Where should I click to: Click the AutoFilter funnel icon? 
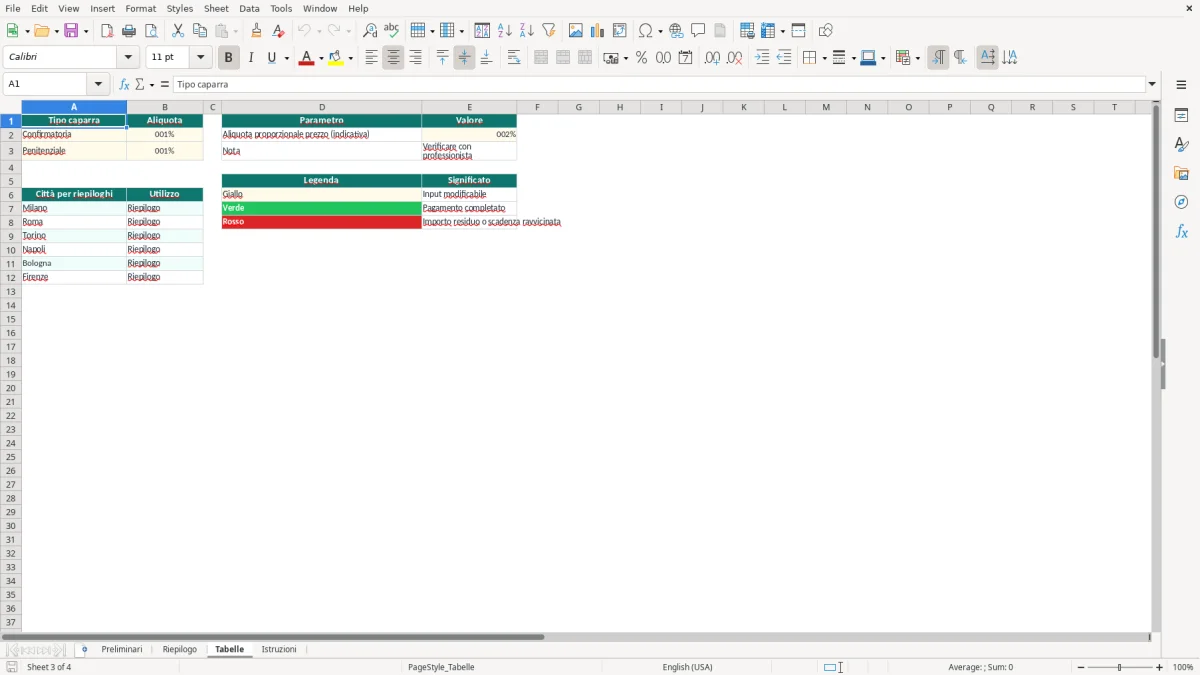click(x=548, y=31)
